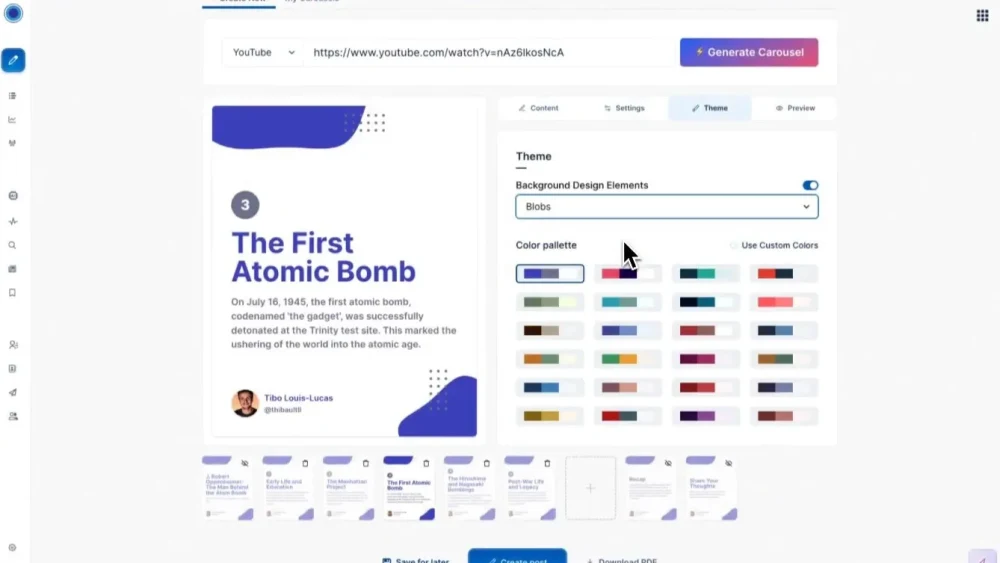Viewport: 1000px width, 563px height.
Task: Select the Recap slide thumbnail
Action: pyautogui.click(x=651, y=488)
